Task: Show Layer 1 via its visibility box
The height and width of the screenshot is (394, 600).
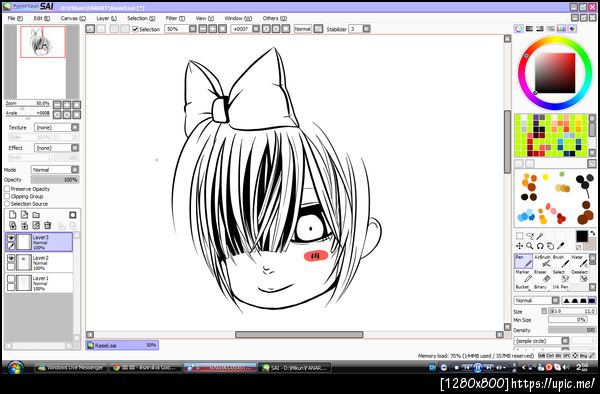Action: click(x=11, y=279)
